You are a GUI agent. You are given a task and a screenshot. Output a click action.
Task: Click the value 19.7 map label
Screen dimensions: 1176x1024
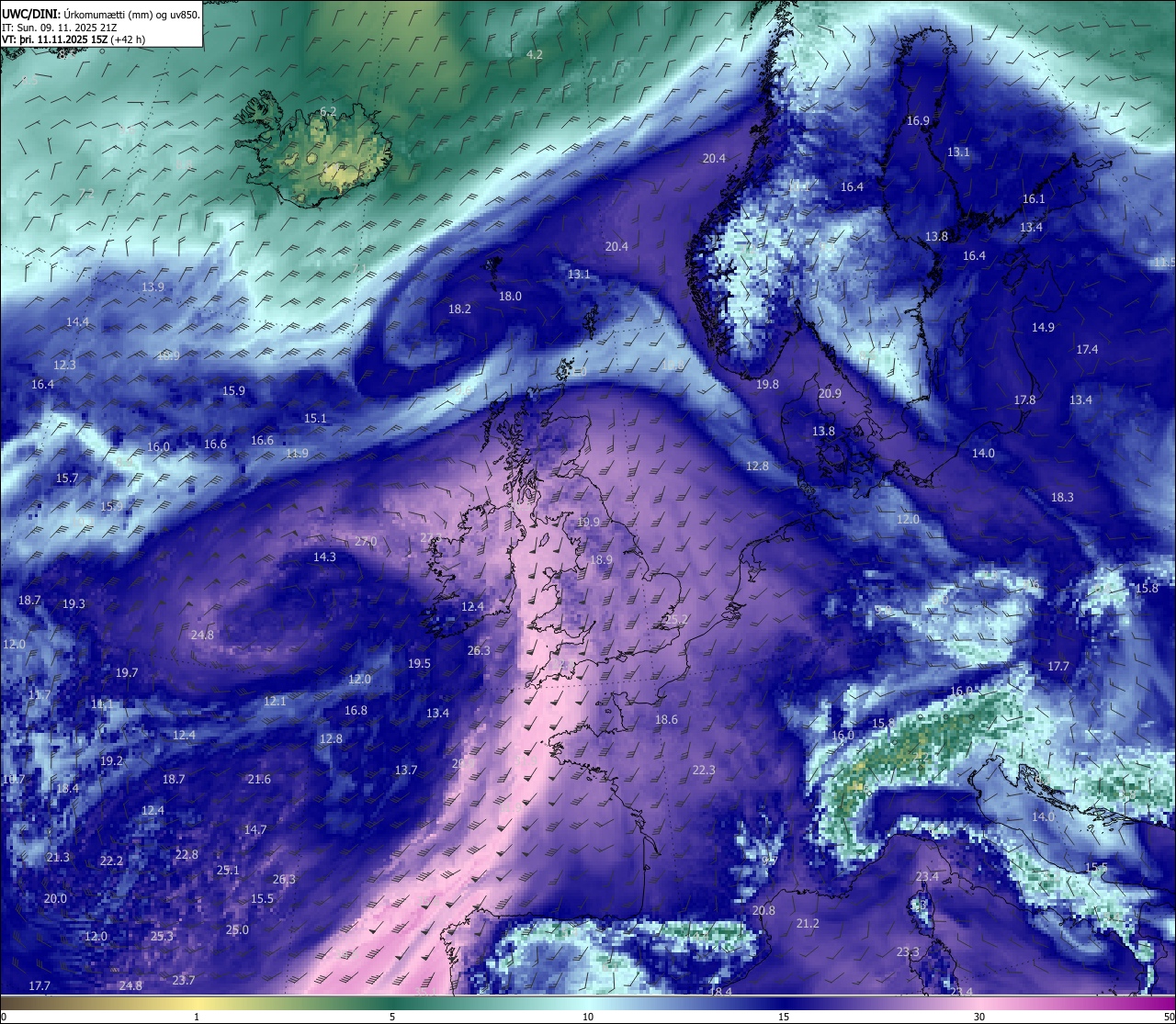127,672
